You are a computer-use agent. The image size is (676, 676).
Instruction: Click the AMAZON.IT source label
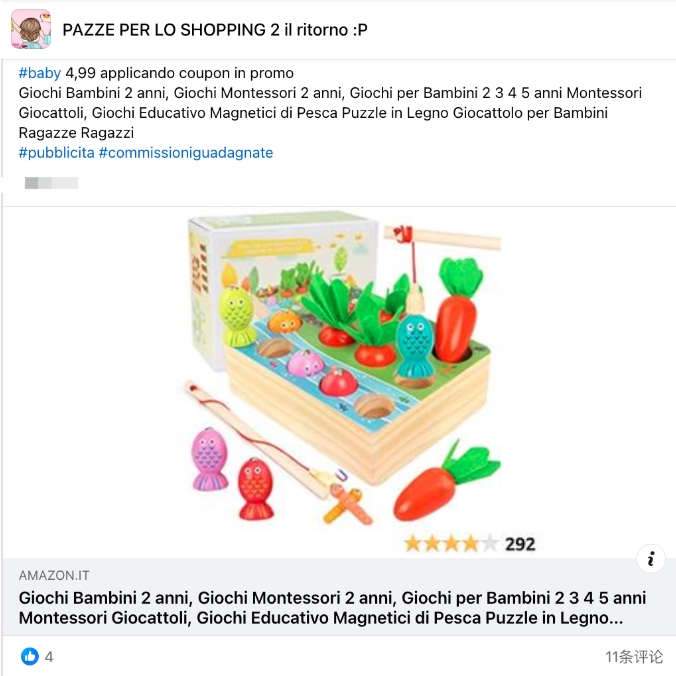[x=54, y=575]
